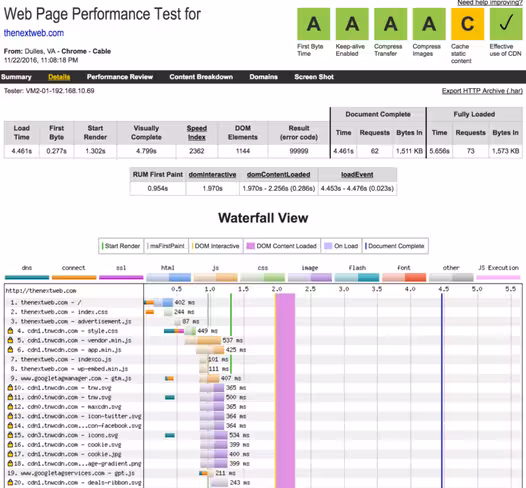This screenshot has height=488, width=526.
Task: Click the lock icon on row 4 style.css
Action: point(10,331)
